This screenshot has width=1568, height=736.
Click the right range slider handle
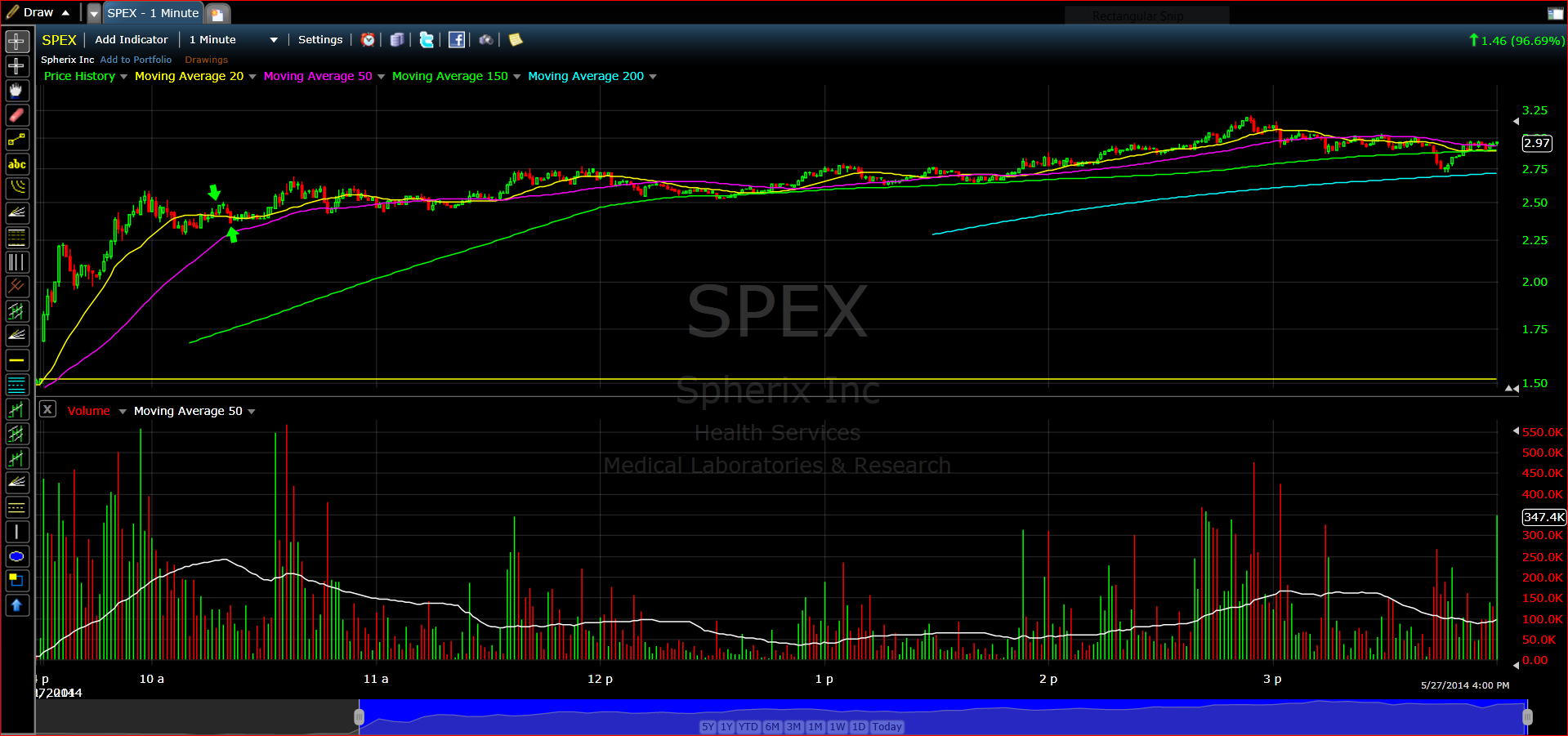pos(1527,716)
